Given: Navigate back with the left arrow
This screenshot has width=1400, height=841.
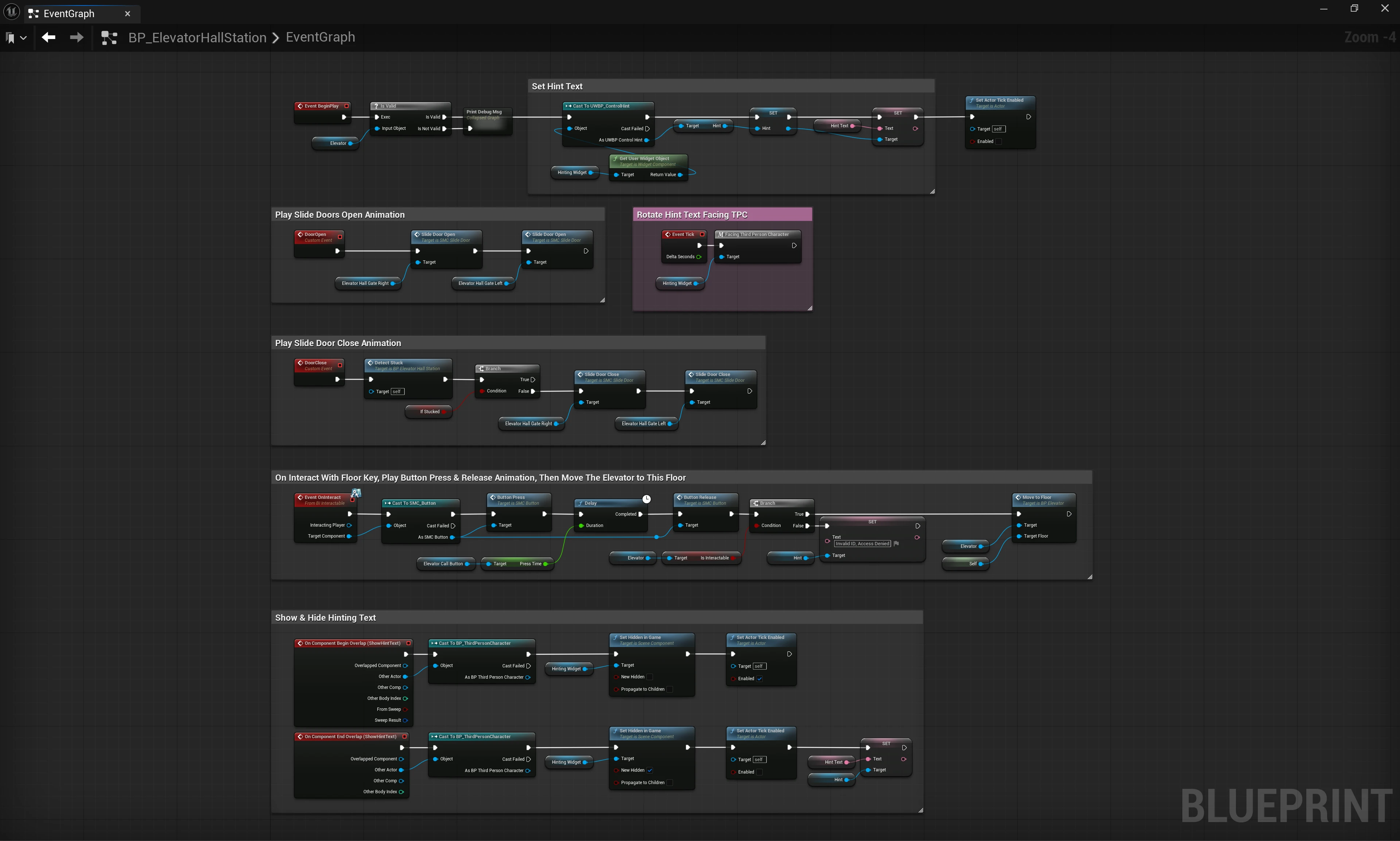Looking at the screenshot, I should coord(49,38).
